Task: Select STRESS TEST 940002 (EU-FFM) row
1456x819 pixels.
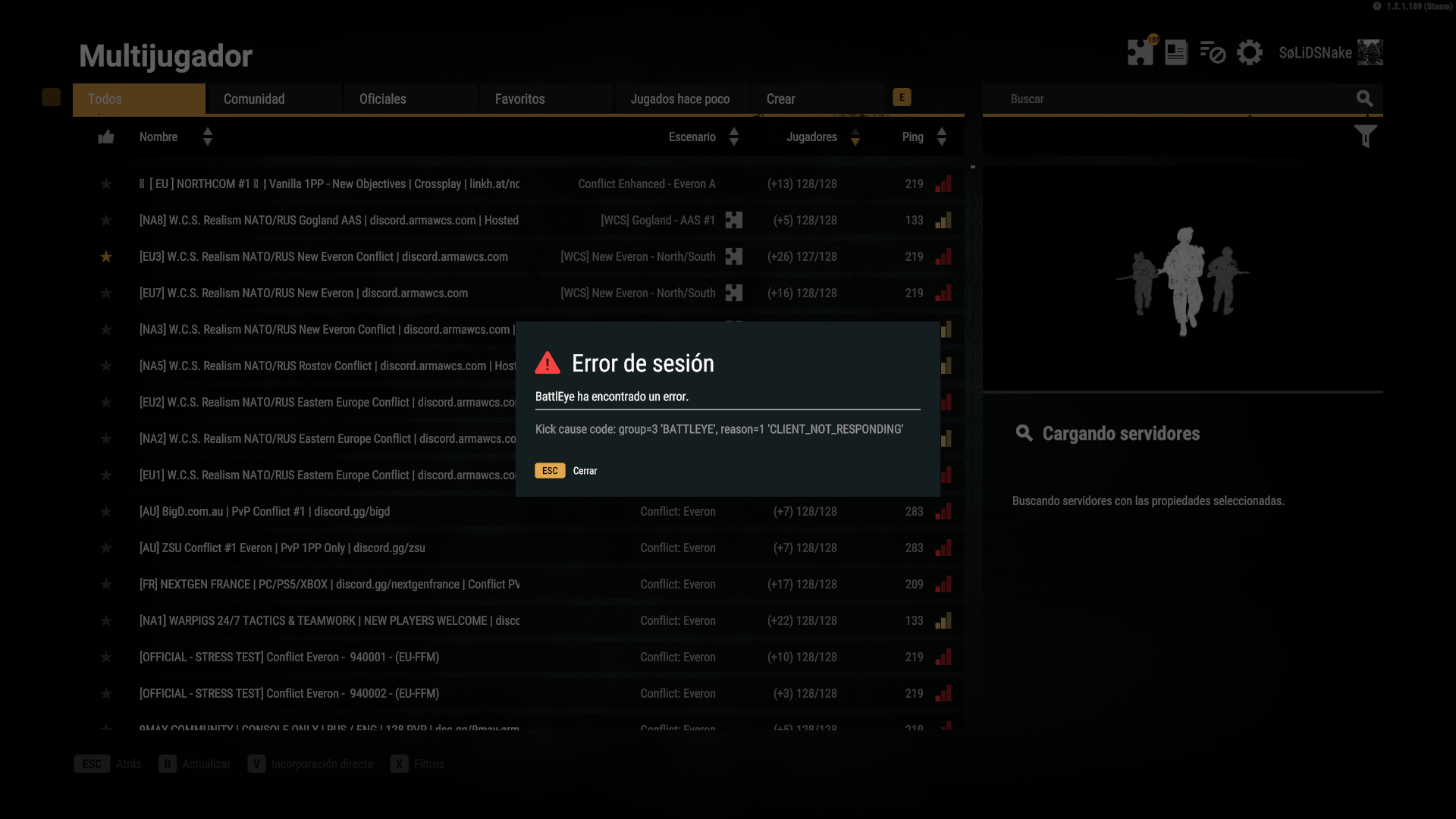Action: [x=519, y=694]
